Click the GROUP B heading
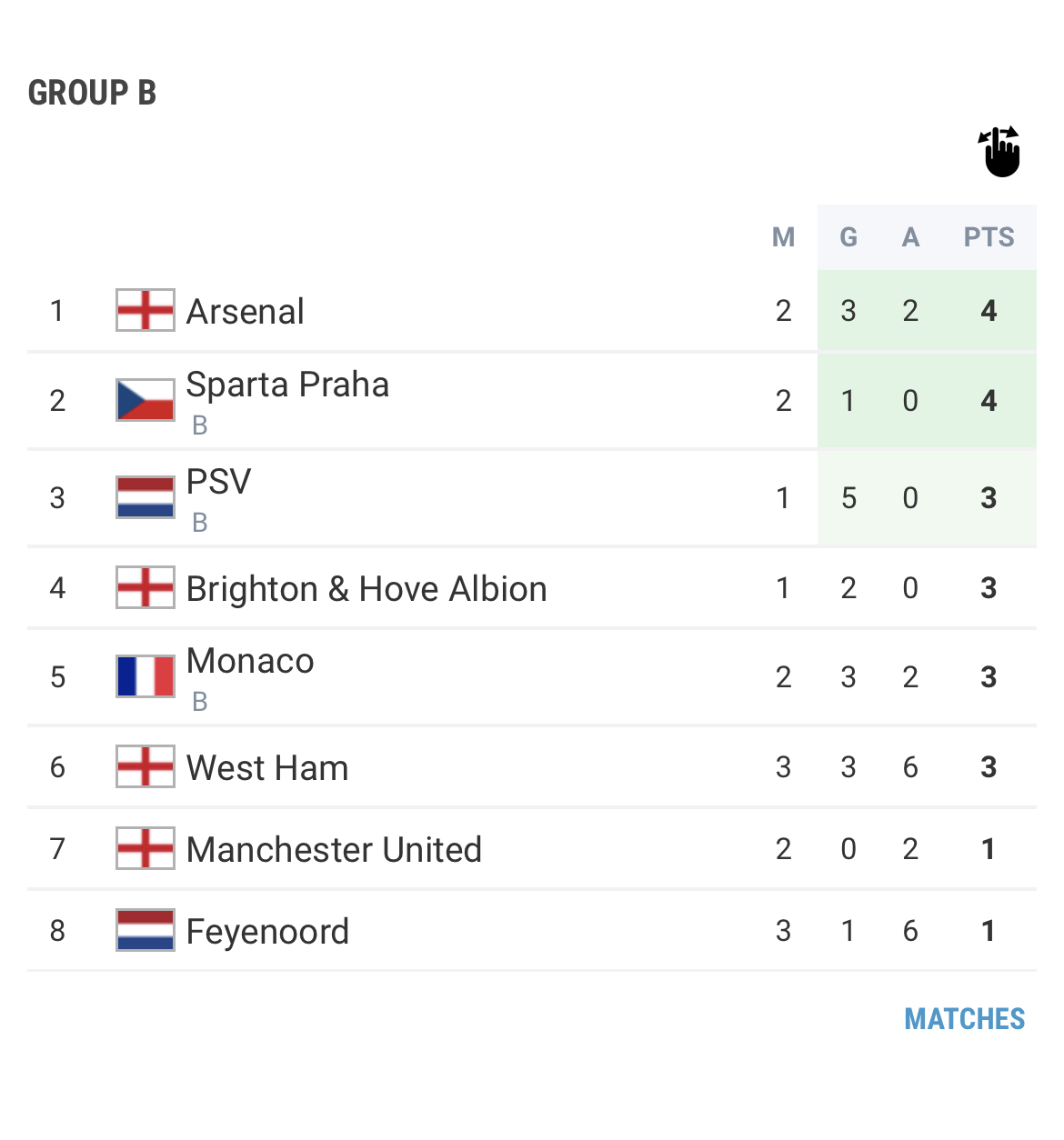The image size is (1064, 1140). tap(92, 93)
